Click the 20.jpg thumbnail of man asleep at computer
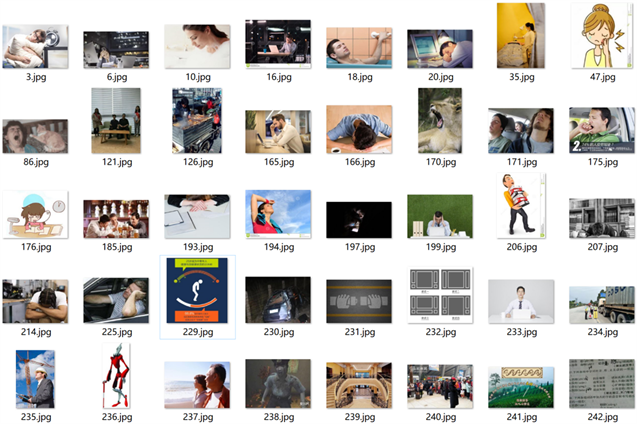This screenshot has width=637, height=424. (440, 49)
